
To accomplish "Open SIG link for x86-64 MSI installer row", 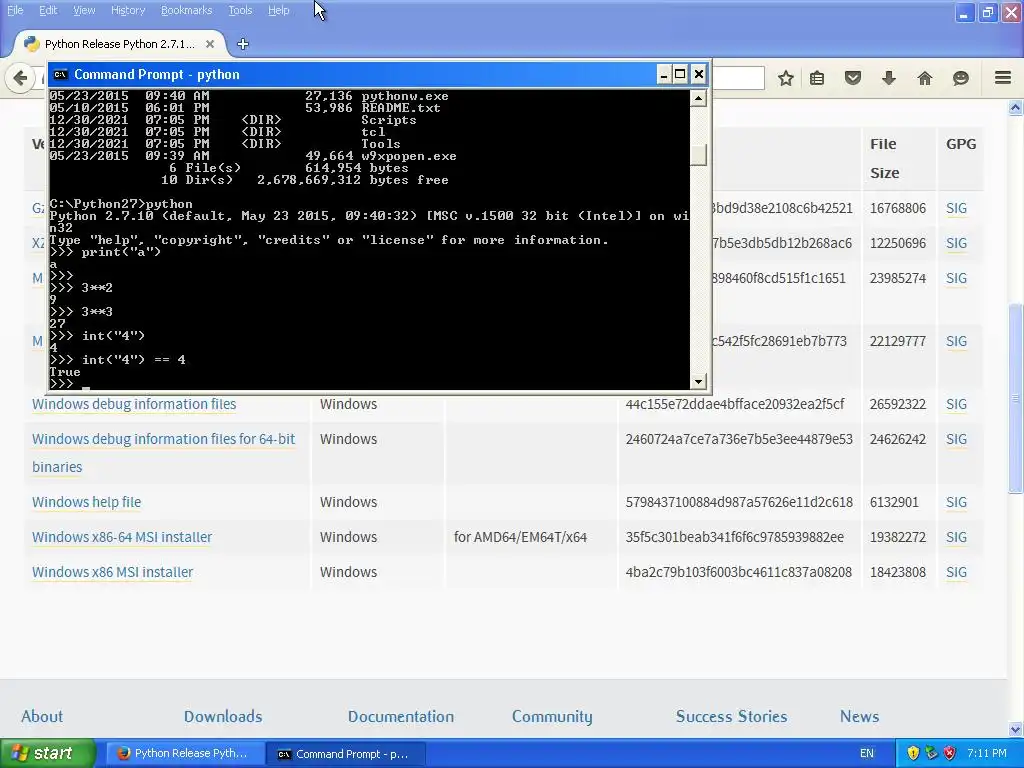I will pyautogui.click(x=956, y=537).
